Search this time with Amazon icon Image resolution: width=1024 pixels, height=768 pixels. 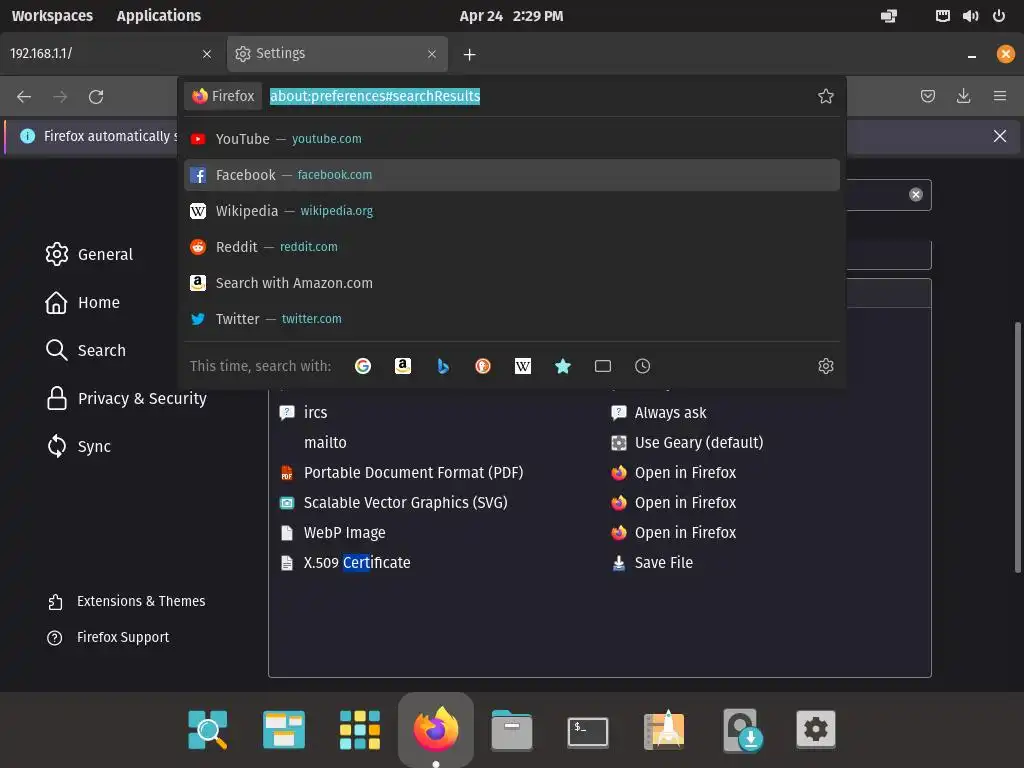coord(403,366)
